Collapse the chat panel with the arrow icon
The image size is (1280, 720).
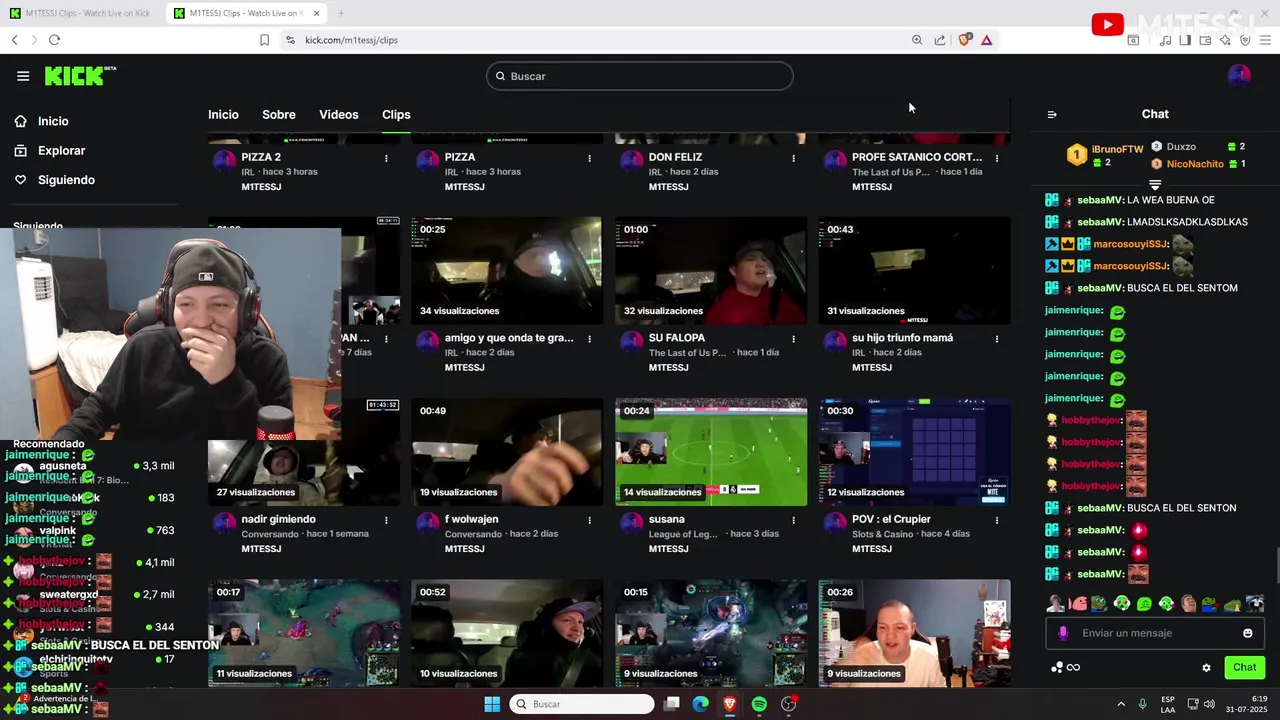point(1052,114)
